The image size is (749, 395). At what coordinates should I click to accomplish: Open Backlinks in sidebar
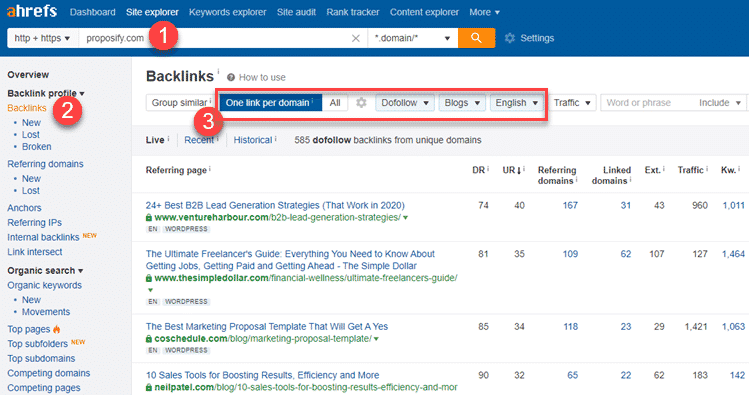coord(27,108)
